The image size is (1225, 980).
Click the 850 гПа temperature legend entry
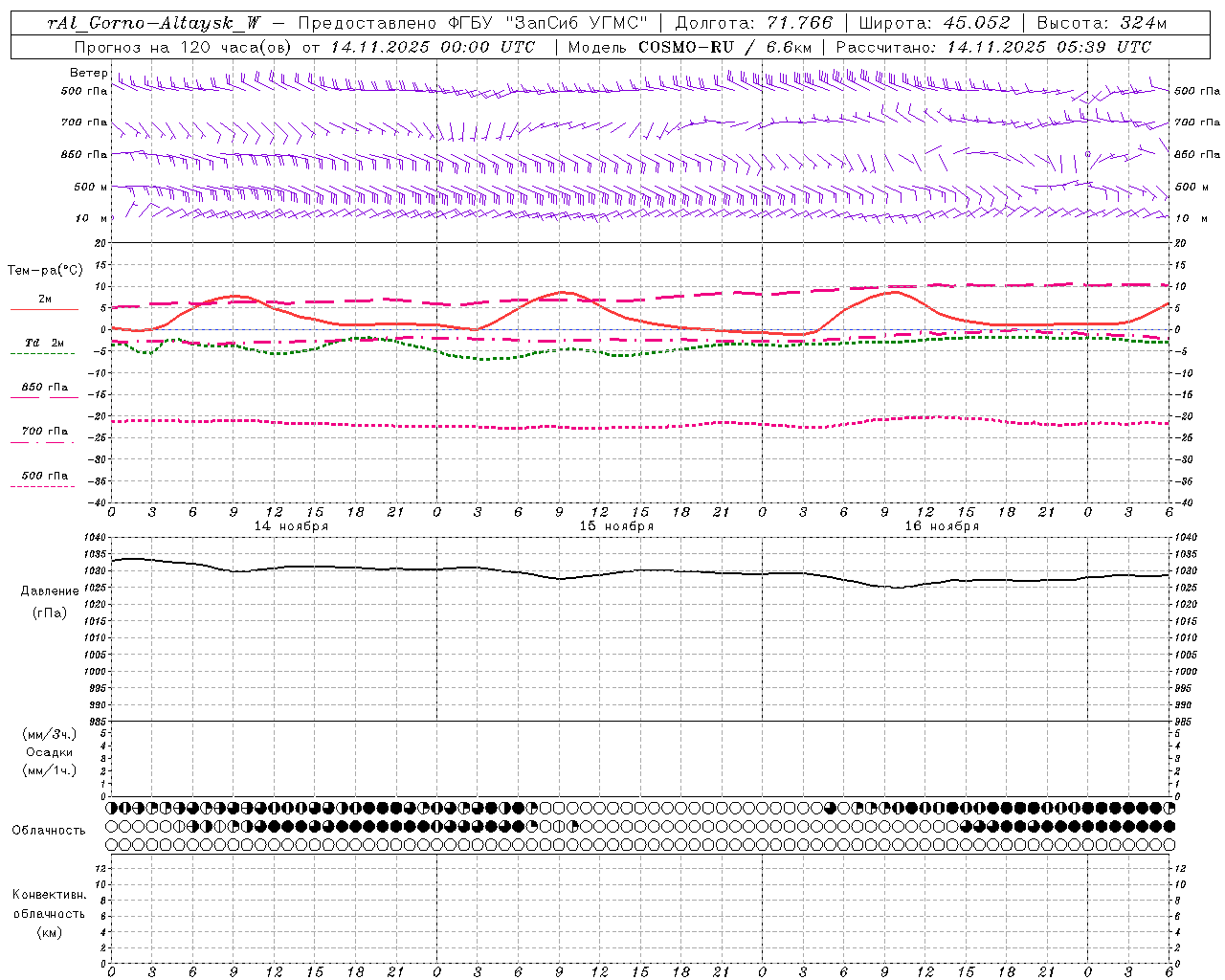point(45,388)
